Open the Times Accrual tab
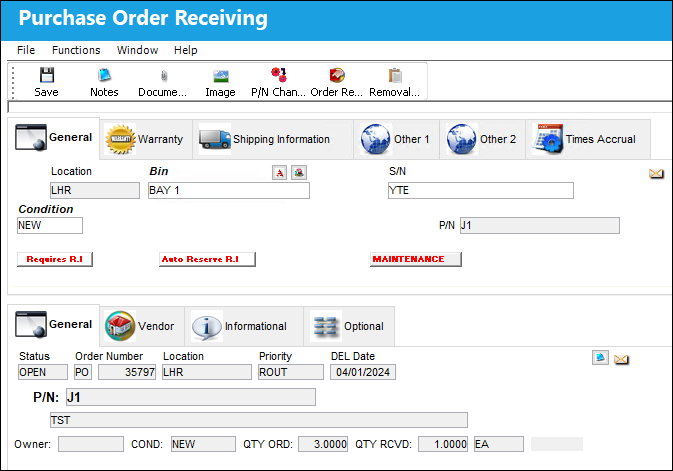673x471 pixels. coord(588,139)
